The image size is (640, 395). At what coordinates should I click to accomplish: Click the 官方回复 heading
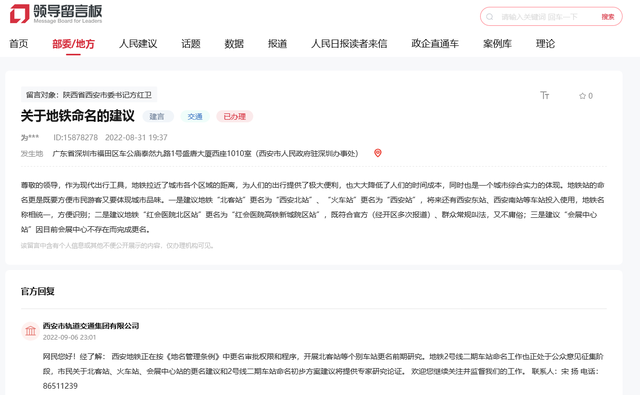pos(38,291)
